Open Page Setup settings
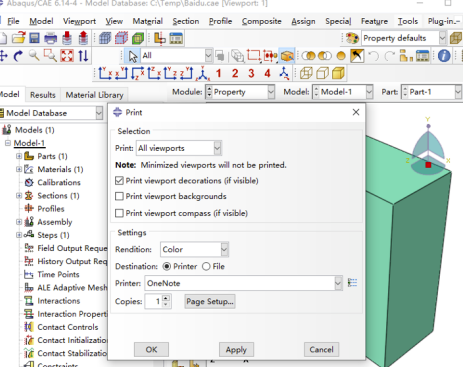 pyautogui.click(x=210, y=301)
